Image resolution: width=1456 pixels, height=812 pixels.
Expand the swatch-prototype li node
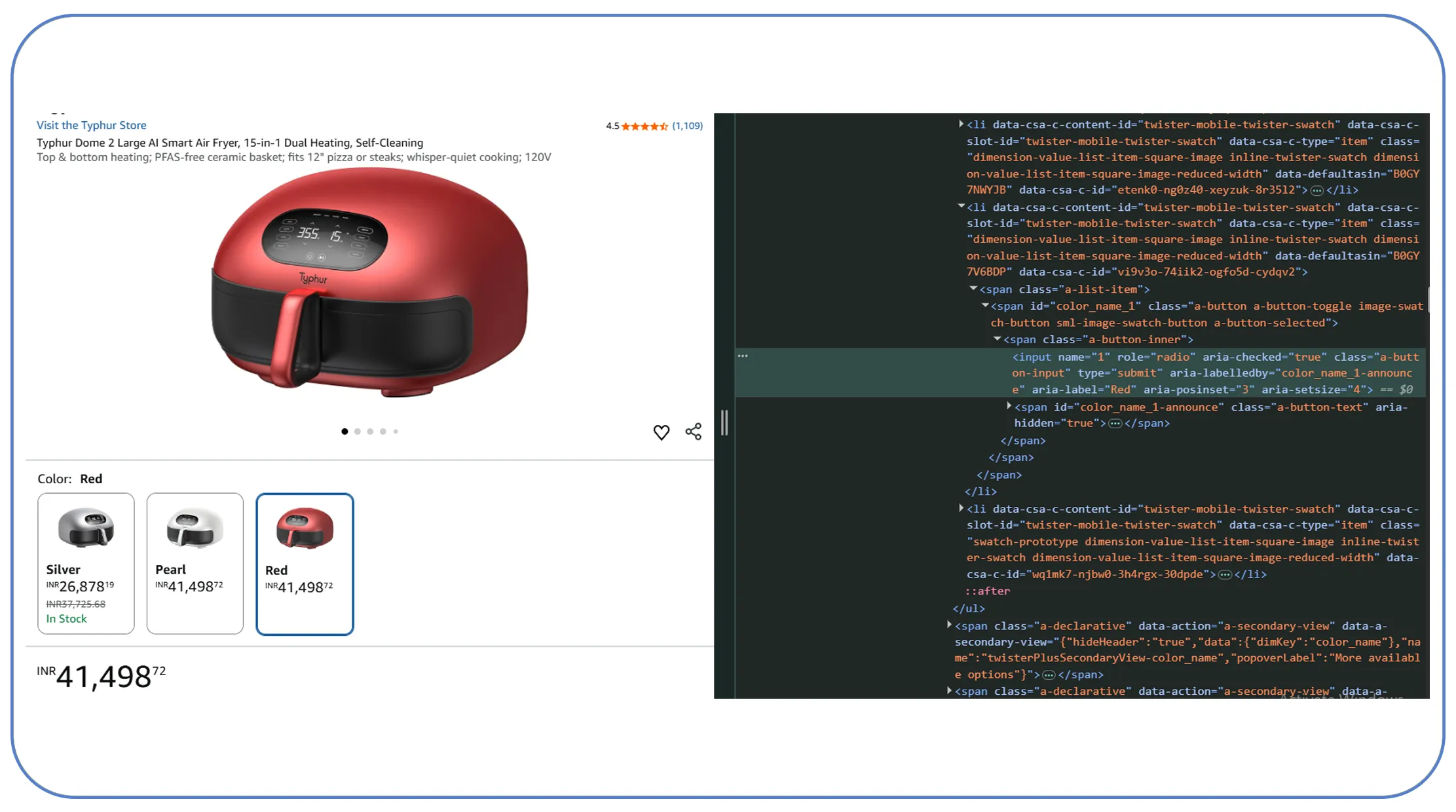coord(961,508)
